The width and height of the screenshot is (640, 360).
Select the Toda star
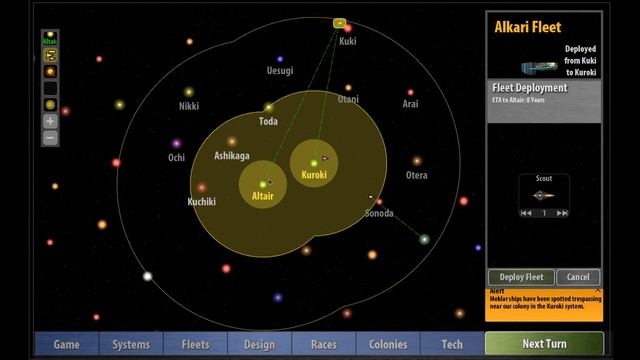[268, 107]
